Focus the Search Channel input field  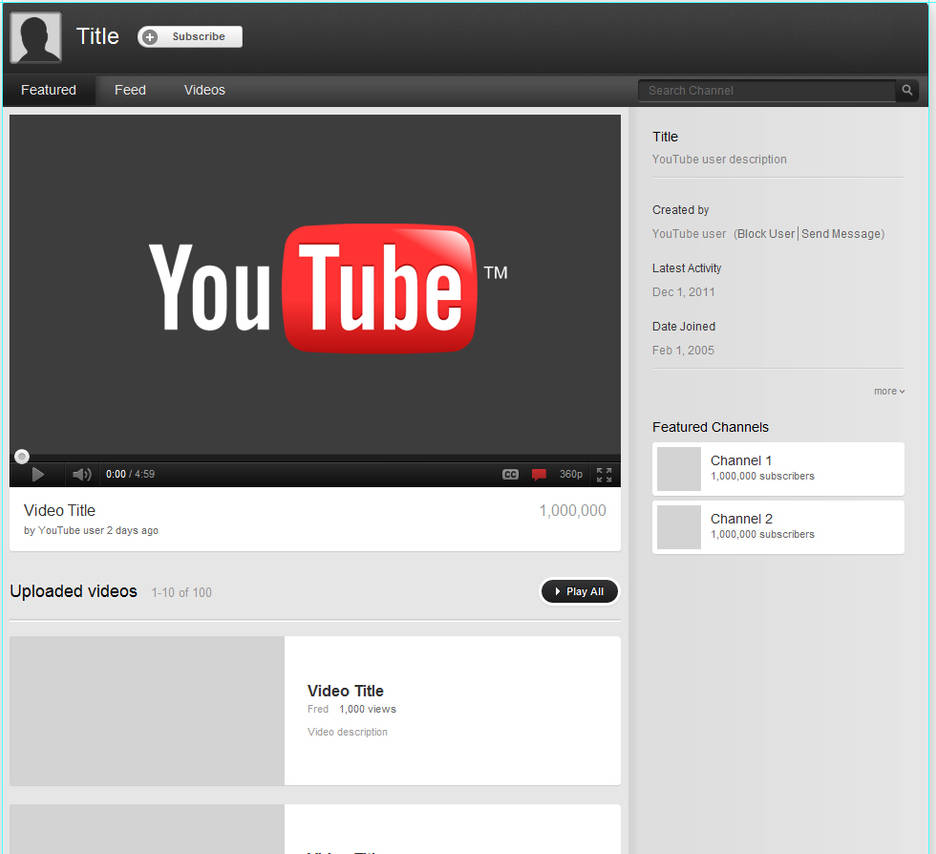tap(766, 91)
